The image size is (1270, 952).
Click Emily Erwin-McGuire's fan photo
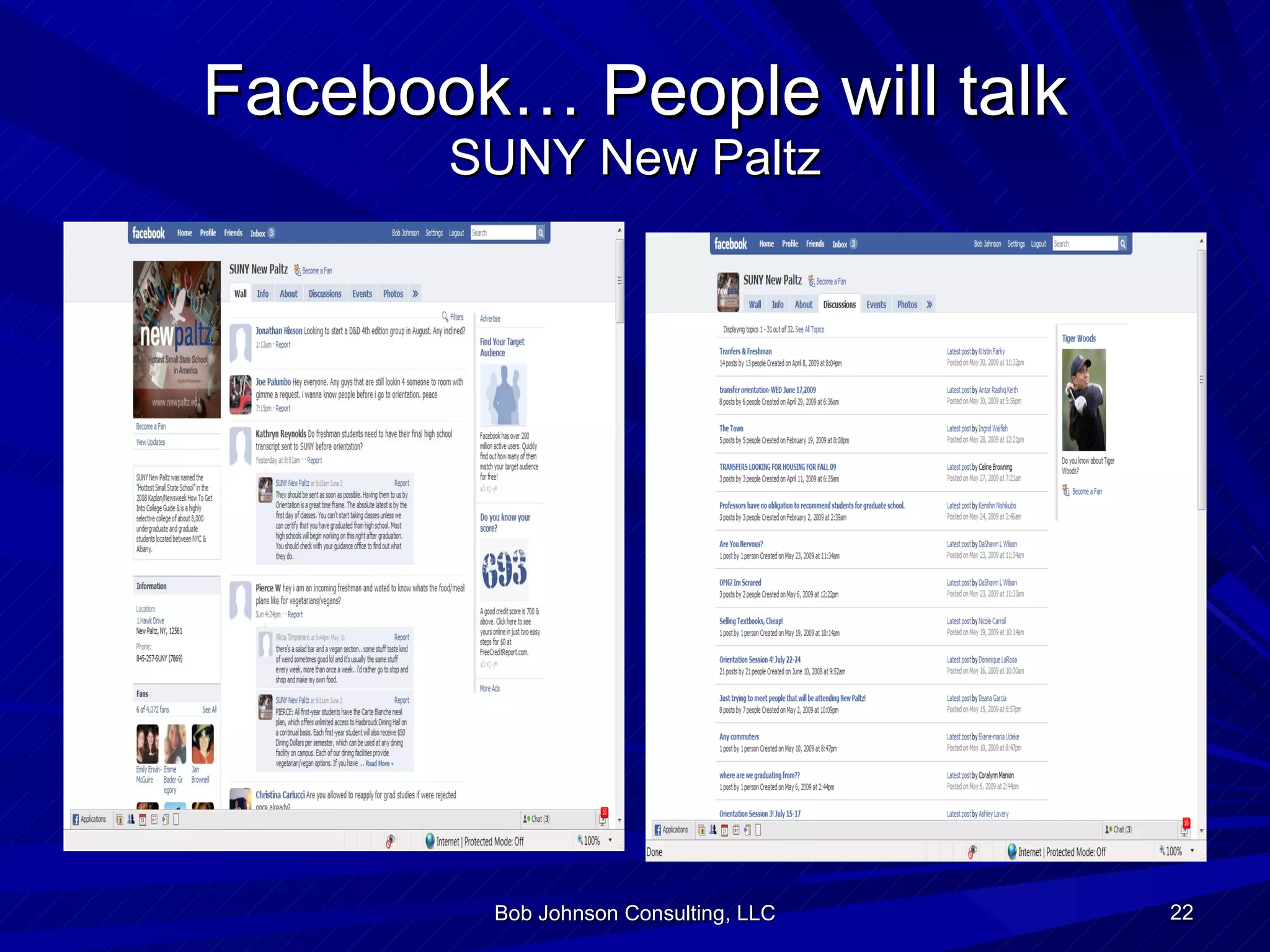(x=147, y=744)
